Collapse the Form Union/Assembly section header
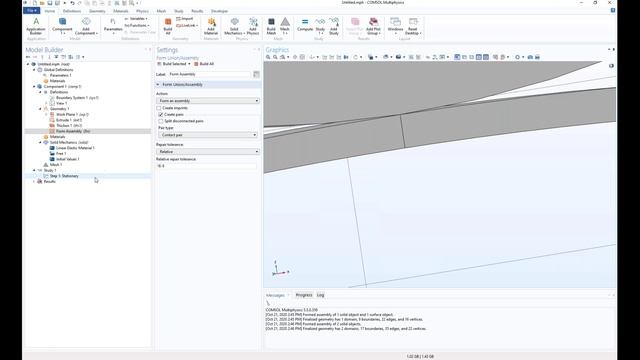640x360 pixels. (208, 84)
